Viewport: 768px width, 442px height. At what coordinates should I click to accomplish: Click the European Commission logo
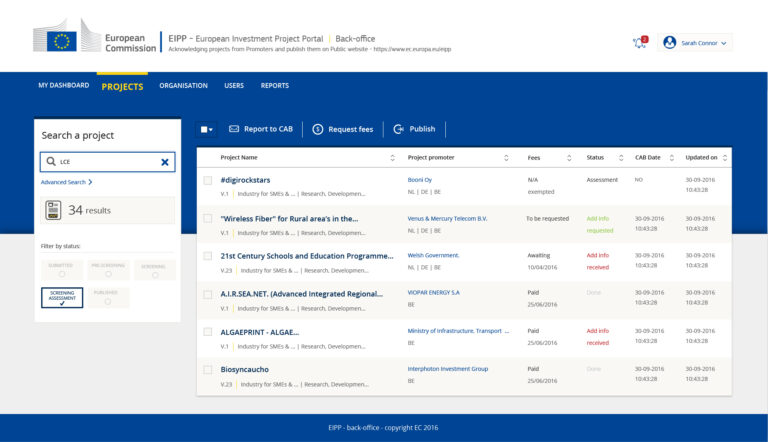point(95,36)
